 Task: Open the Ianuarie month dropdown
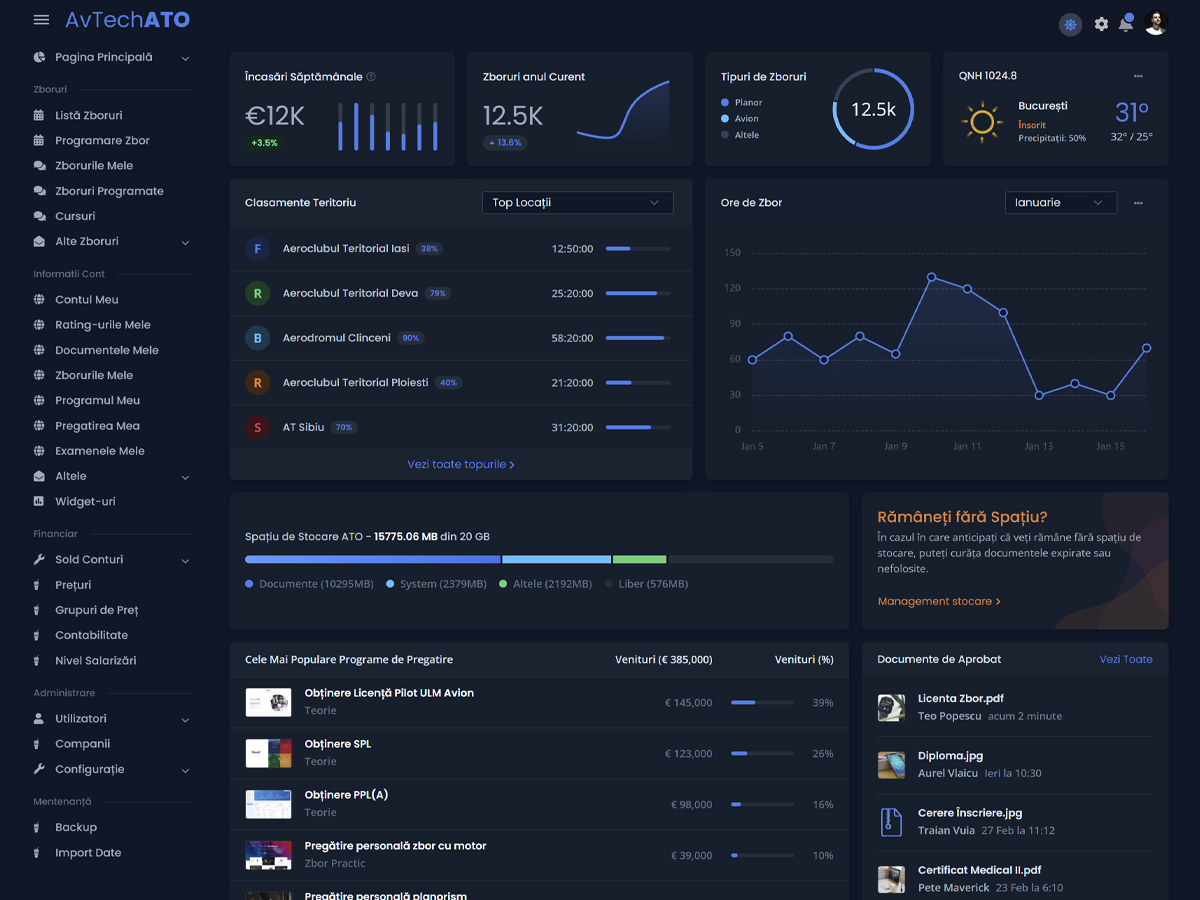click(x=1060, y=203)
